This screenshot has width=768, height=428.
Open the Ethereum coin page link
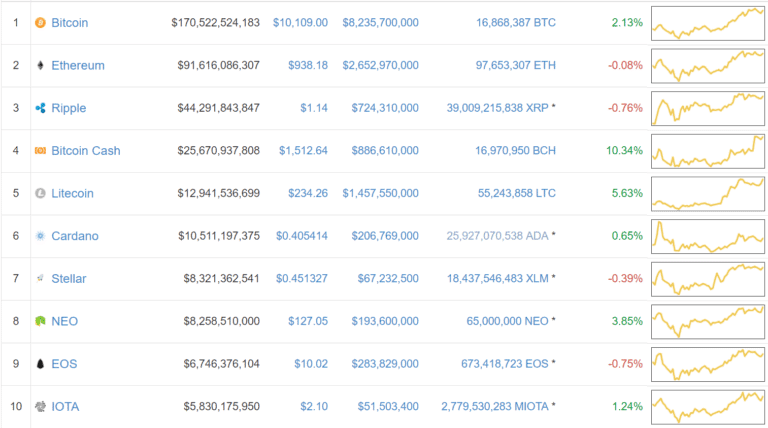[x=78, y=65]
